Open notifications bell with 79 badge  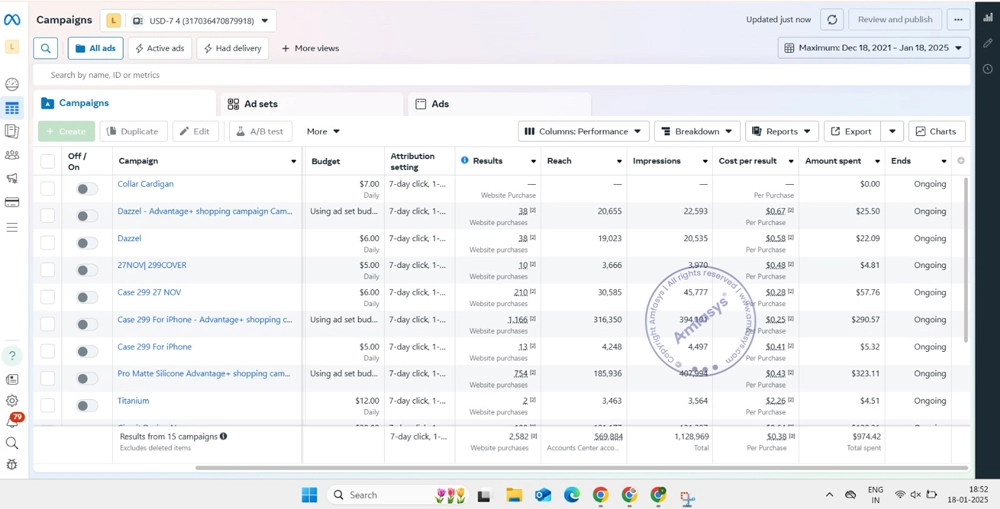pos(13,421)
